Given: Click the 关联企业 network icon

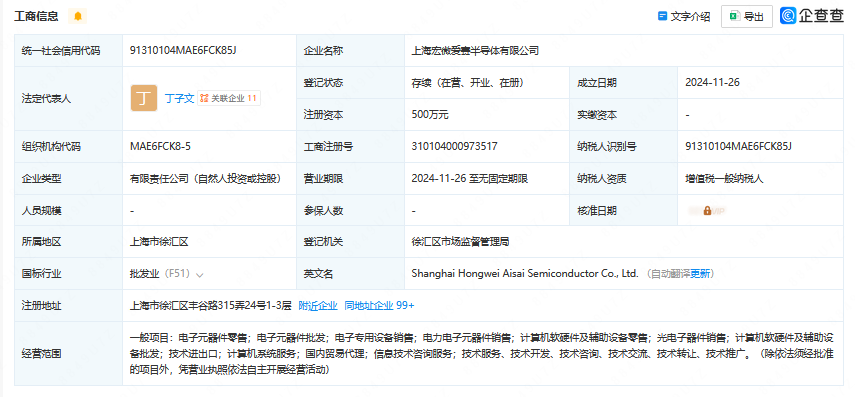Looking at the screenshot, I should 204,99.
